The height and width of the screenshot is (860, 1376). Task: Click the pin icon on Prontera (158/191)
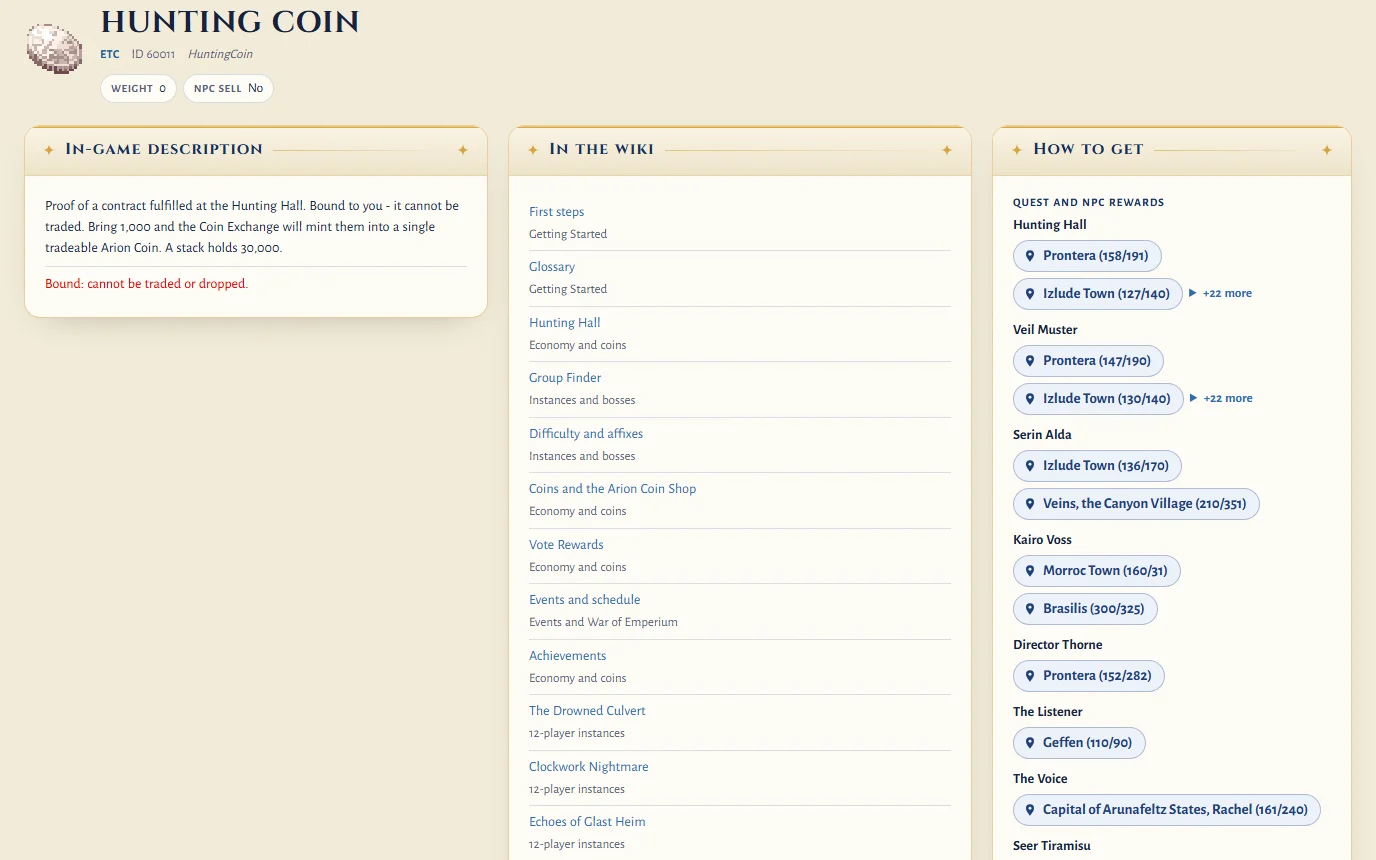coord(1030,256)
